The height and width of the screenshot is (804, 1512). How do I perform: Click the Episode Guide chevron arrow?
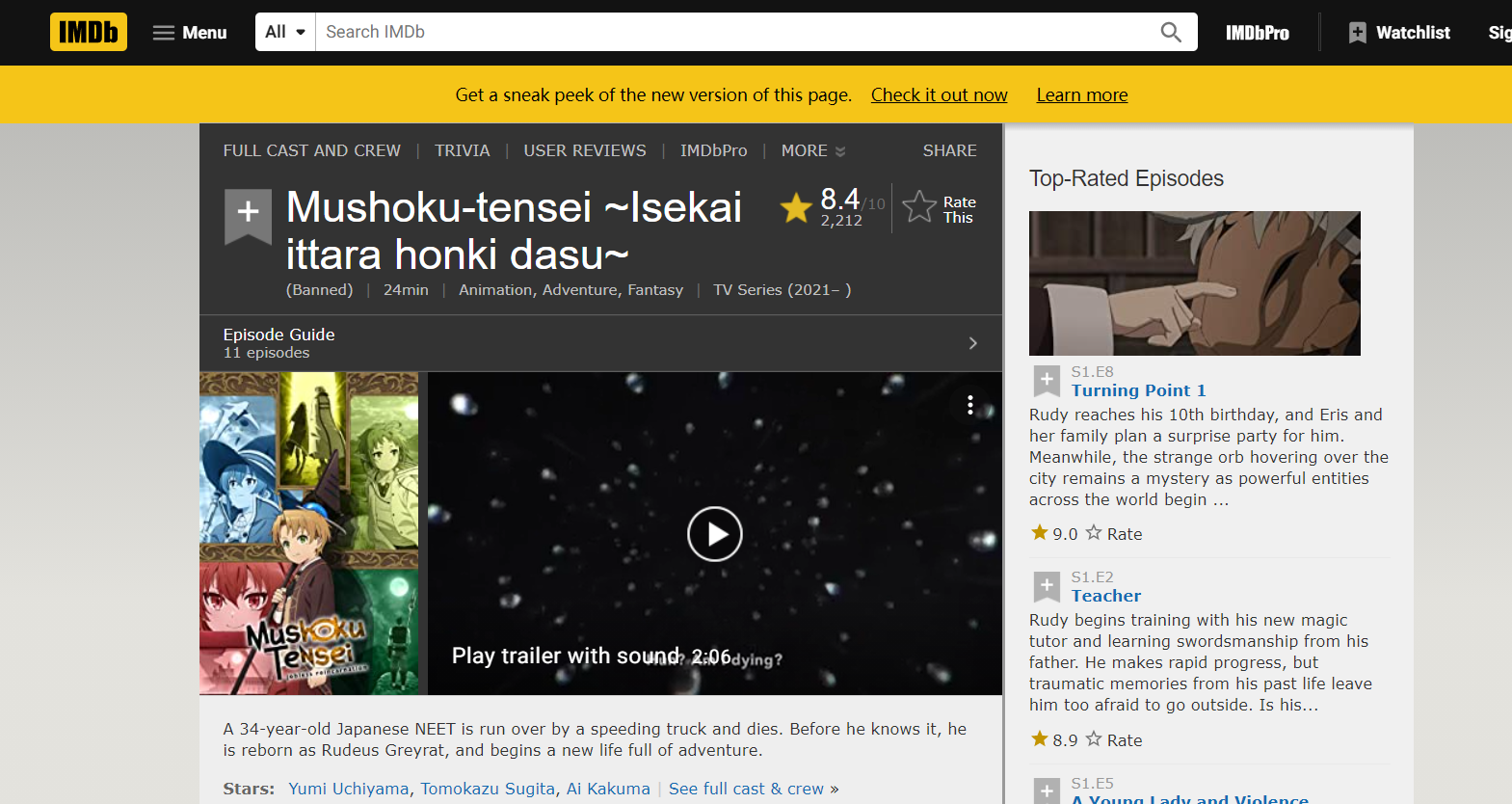click(972, 343)
